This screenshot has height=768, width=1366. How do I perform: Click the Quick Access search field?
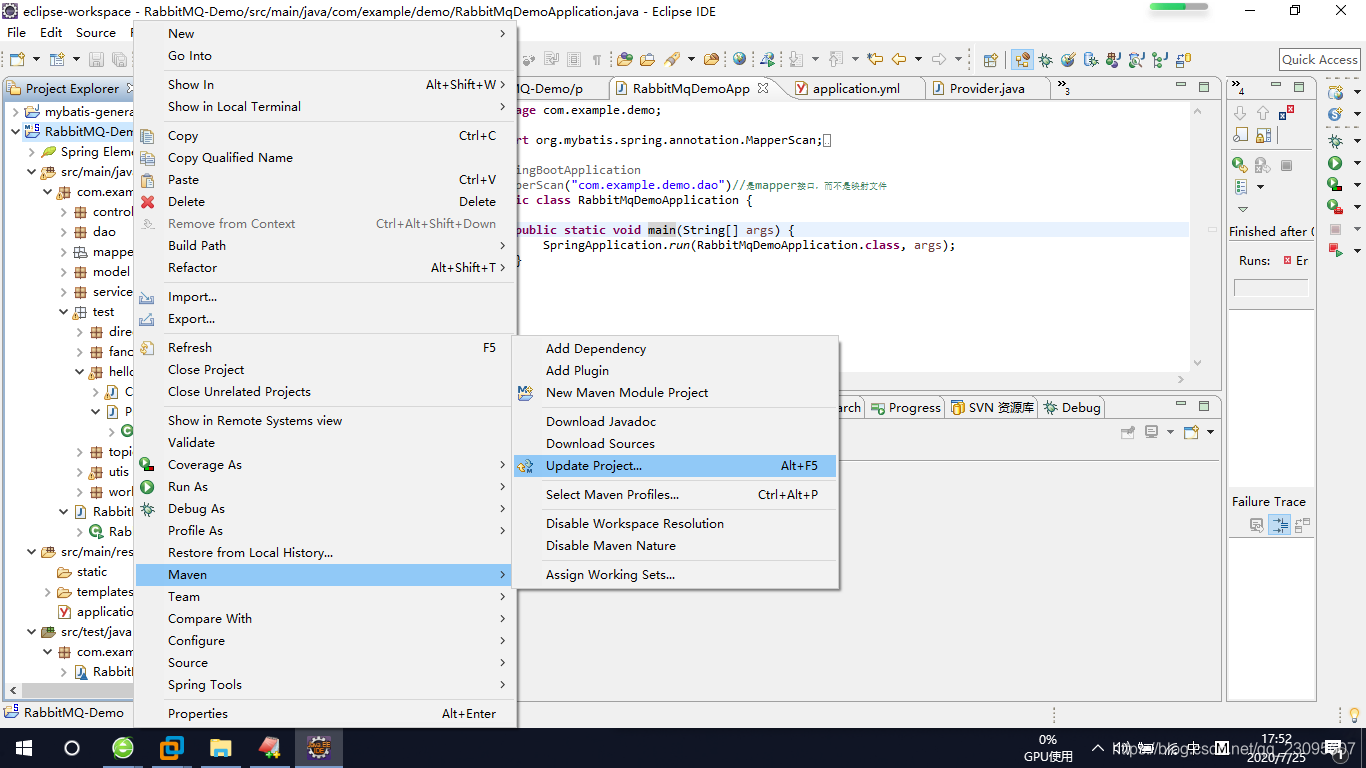tap(1319, 60)
